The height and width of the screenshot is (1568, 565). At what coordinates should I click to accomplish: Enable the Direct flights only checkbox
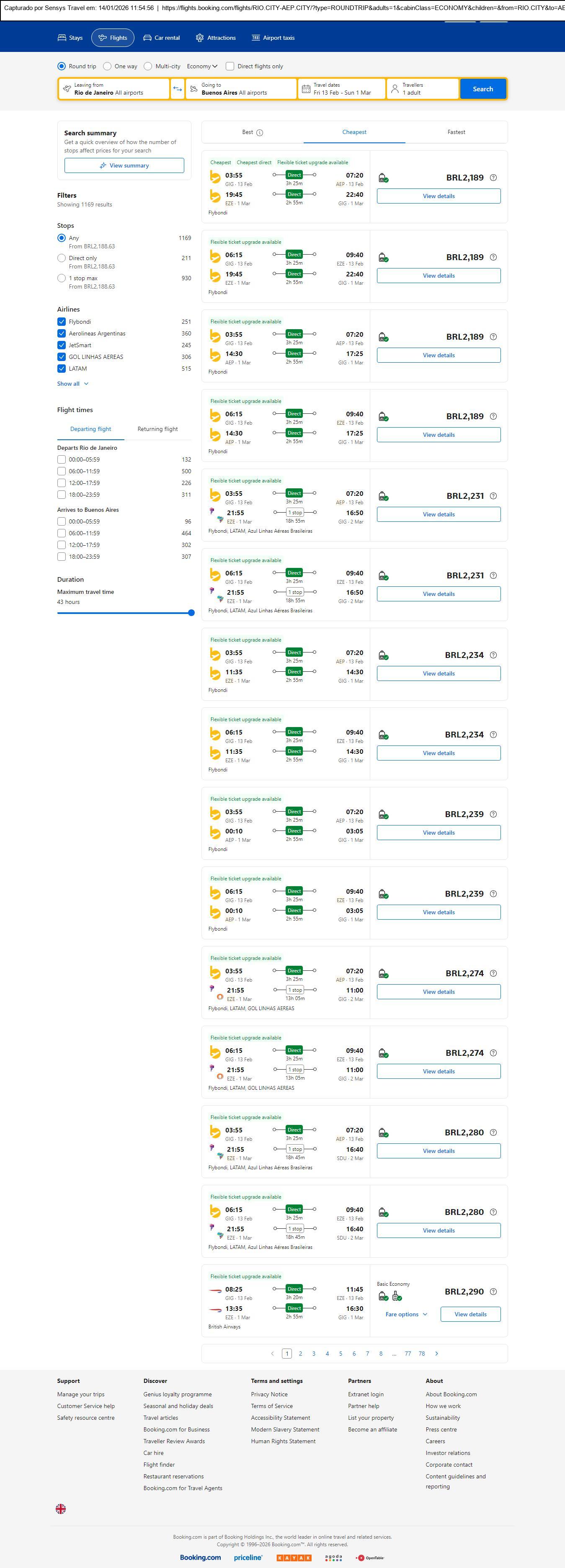coord(230,66)
